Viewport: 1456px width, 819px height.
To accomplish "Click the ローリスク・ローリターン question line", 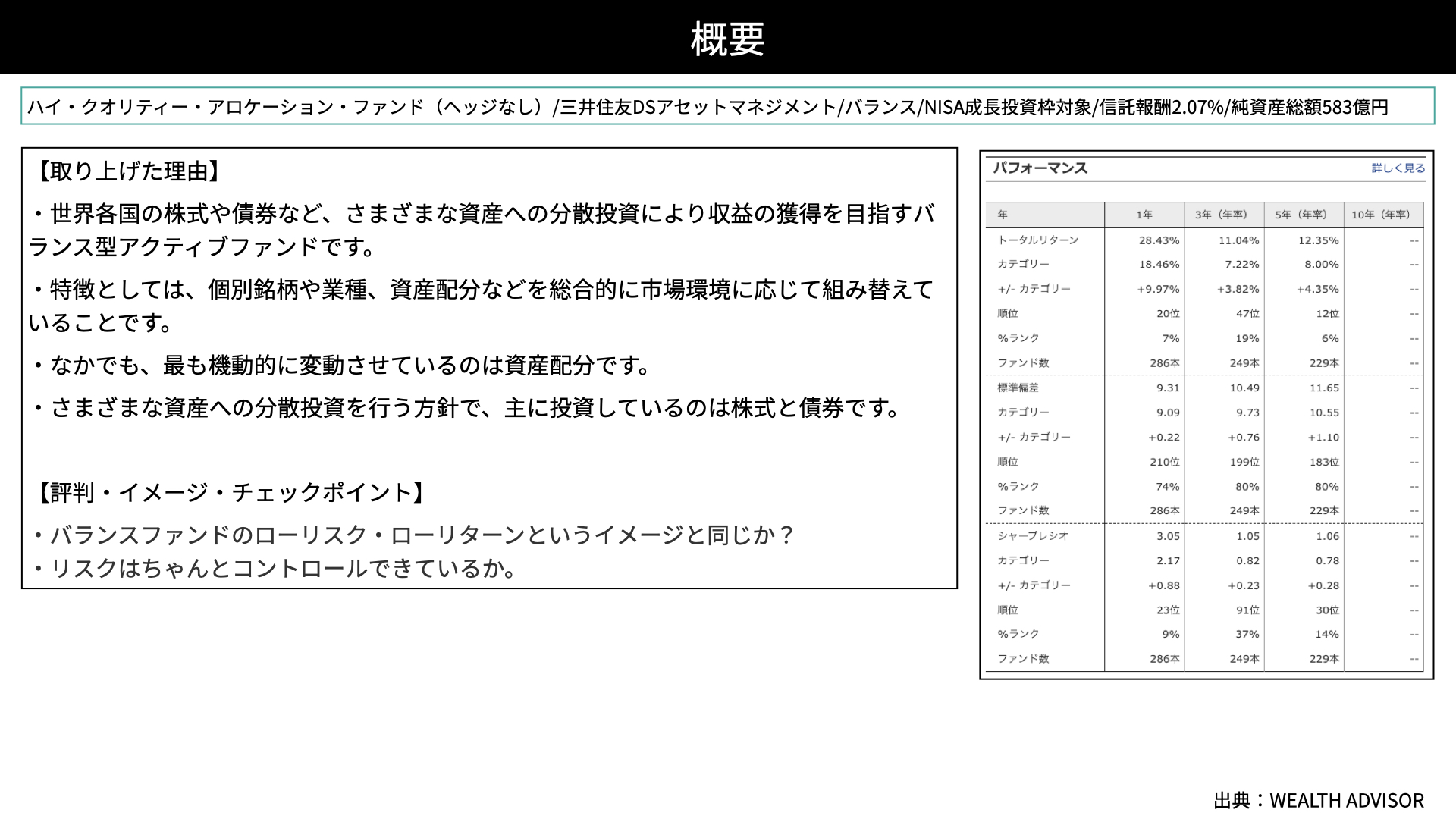I will pyautogui.click(x=413, y=535).
